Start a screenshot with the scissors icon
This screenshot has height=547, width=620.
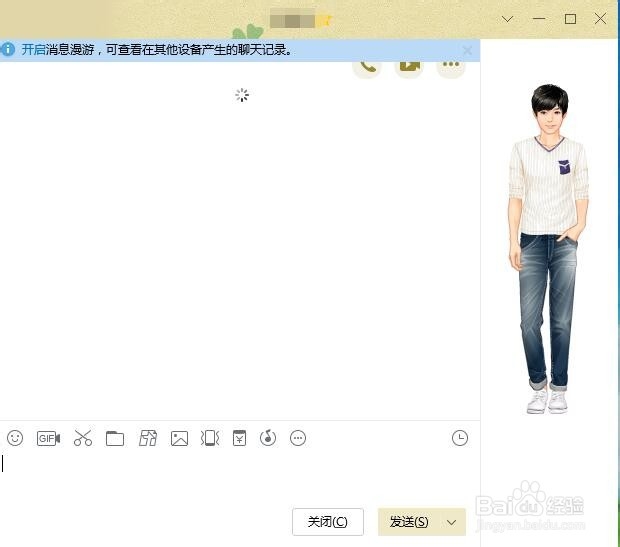click(x=83, y=438)
